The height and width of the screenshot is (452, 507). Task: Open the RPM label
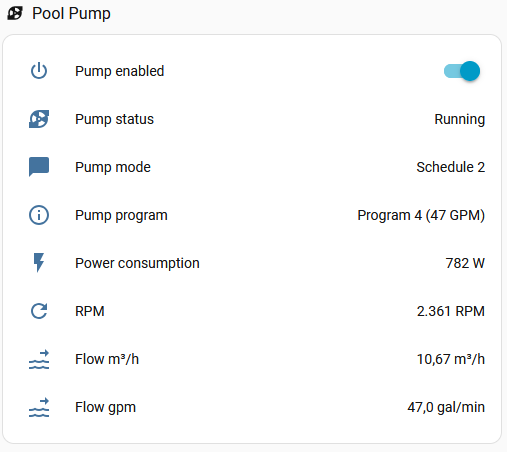pos(90,311)
